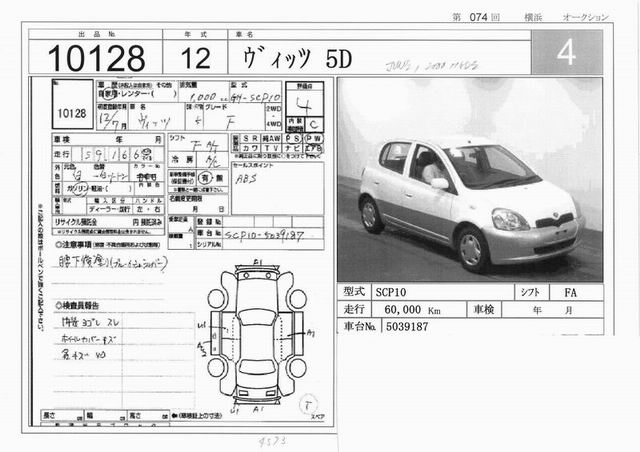Screen dimensions: 640x452
Task: Click the handwritten chassis number SCP10-5039187
Action: pyautogui.click(x=264, y=235)
